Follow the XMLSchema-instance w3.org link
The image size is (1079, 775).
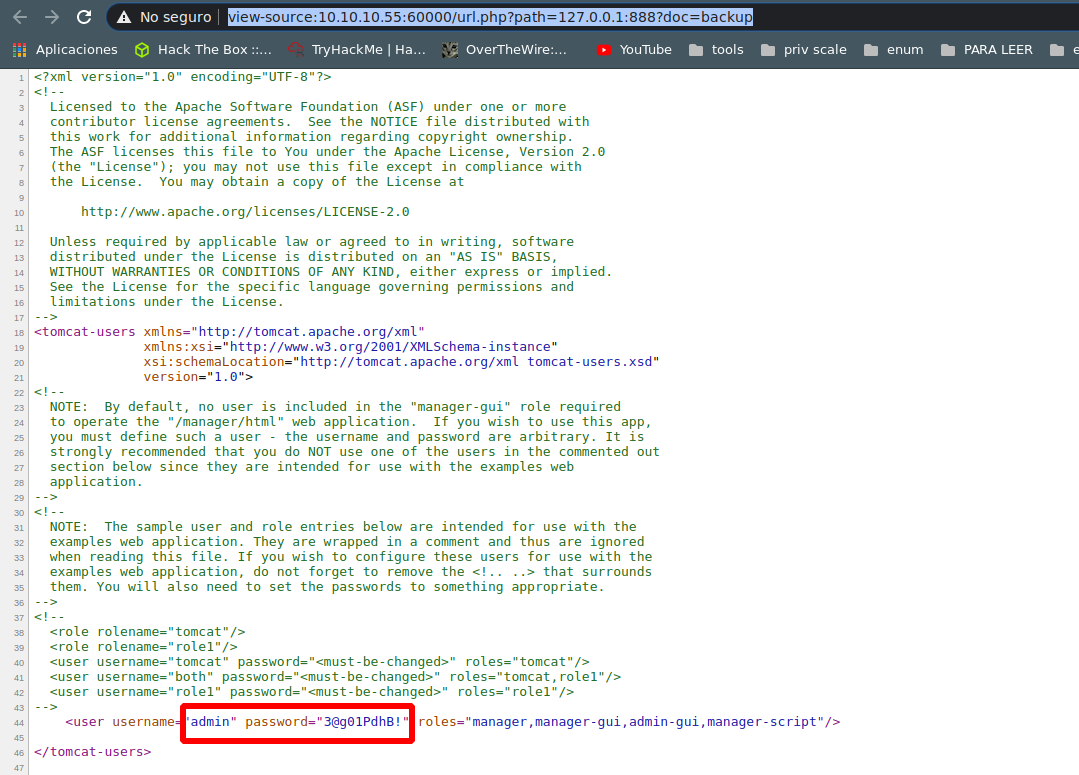(x=390, y=347)
